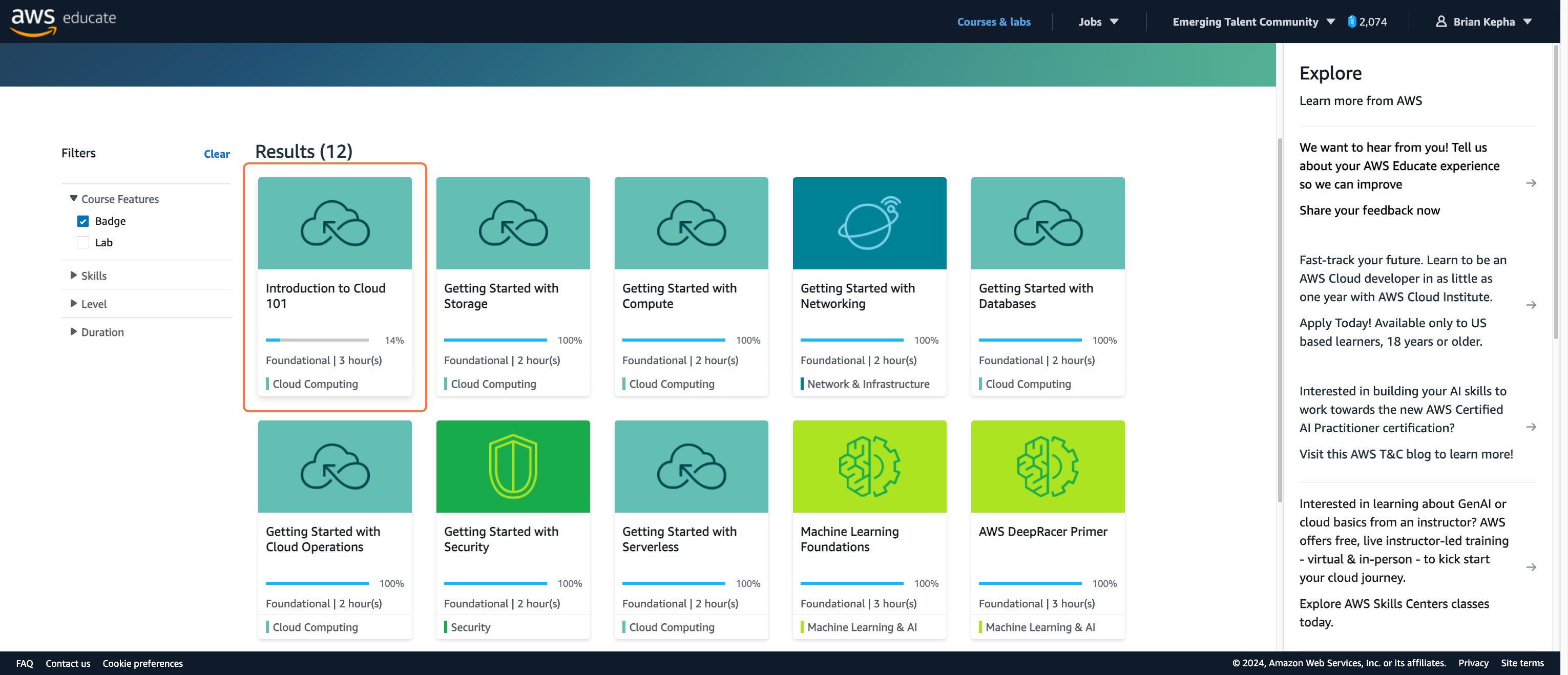Click Explore AWS Skills Centers classes today
Image resolution: width=1568 pixels, height=675 pixels.
pos(1394,613)
